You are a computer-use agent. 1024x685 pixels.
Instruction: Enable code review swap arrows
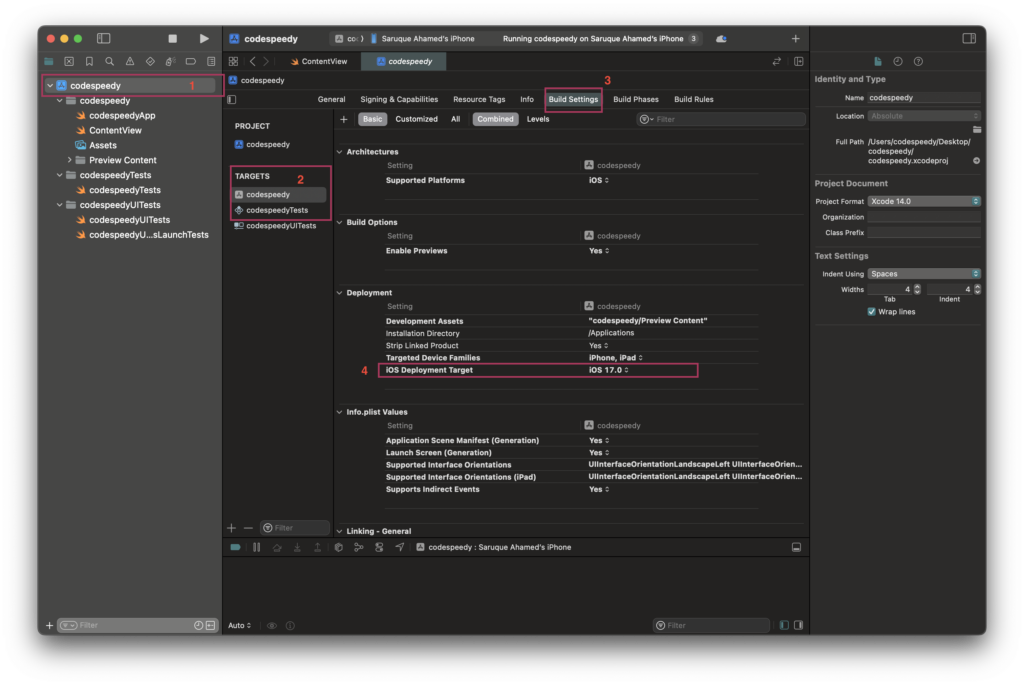(776, 61)
